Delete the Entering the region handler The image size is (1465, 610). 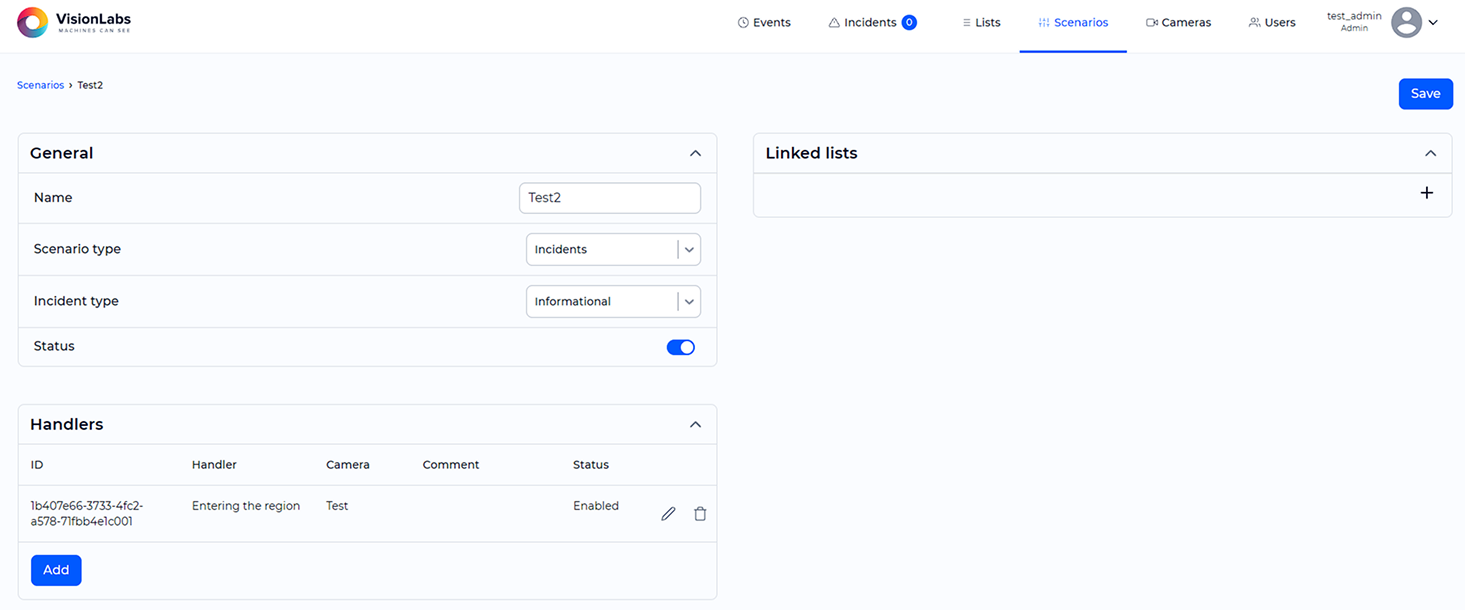(700, 514)
